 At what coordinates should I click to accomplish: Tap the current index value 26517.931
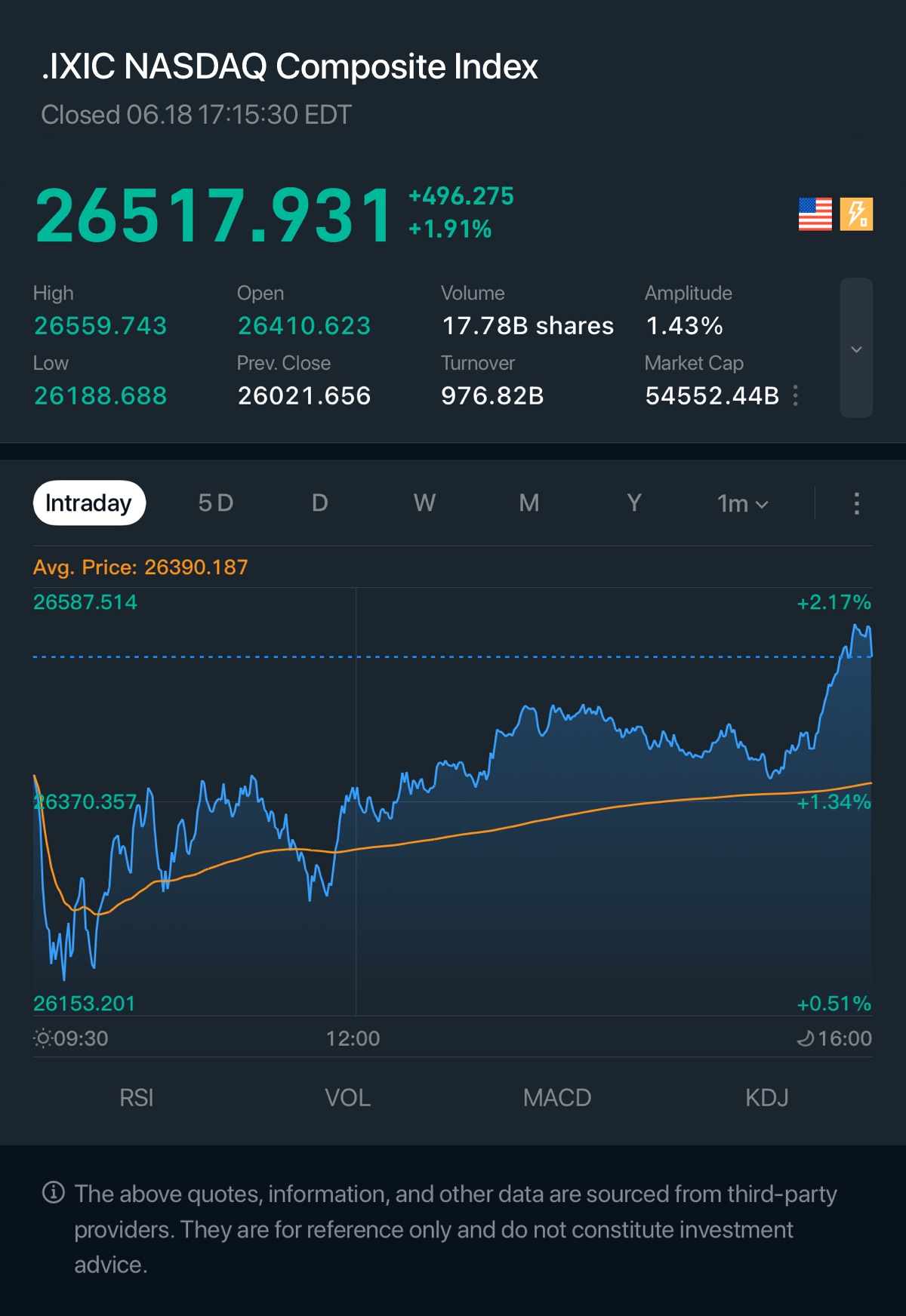(x=214, y=216)
